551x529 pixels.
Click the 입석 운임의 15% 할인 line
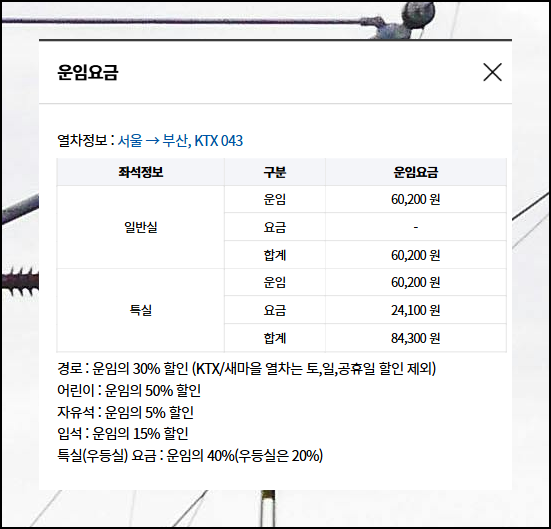point(123,434)
